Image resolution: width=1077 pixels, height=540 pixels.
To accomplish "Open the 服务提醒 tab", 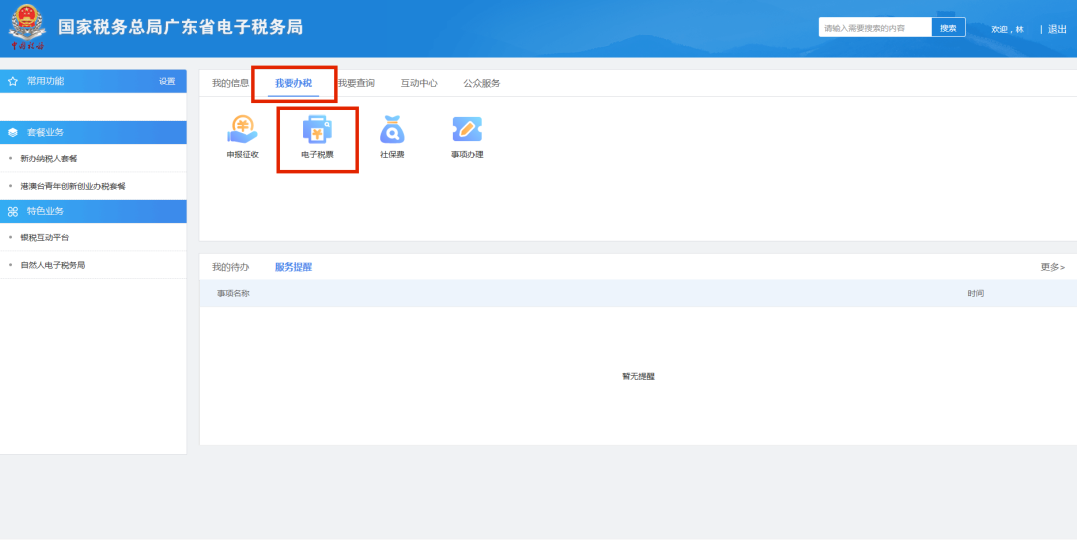I will point(293,267).
